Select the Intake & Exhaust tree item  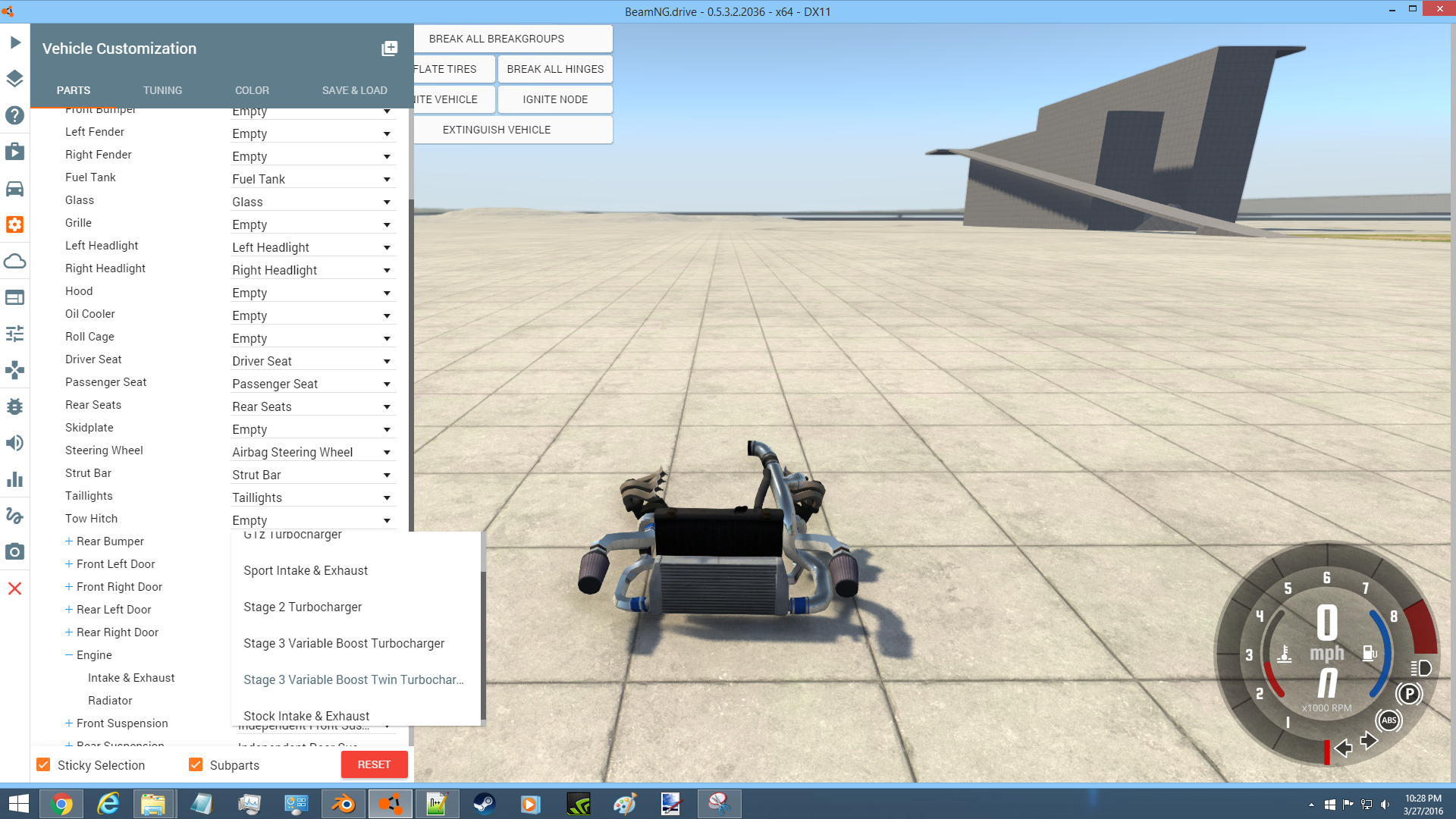(x=131, y=677)
